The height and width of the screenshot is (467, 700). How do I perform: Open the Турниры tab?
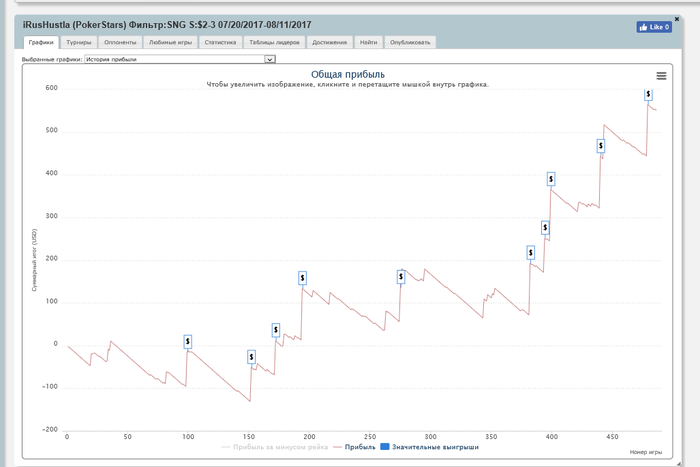tap(79, 42)
